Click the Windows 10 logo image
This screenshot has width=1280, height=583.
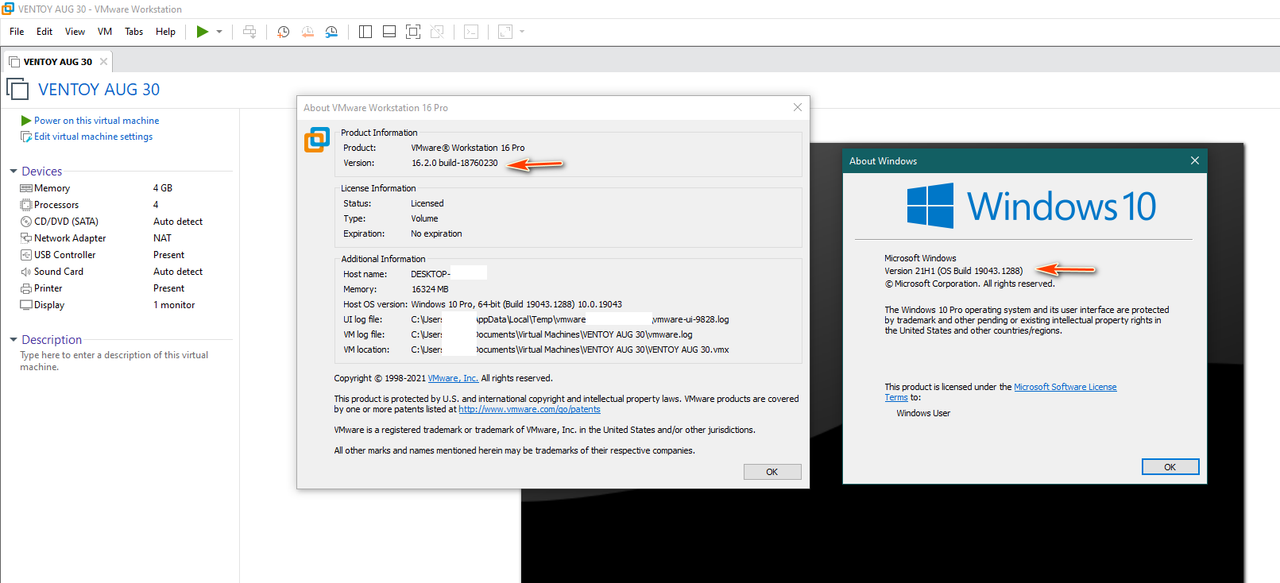point(1032,205)
